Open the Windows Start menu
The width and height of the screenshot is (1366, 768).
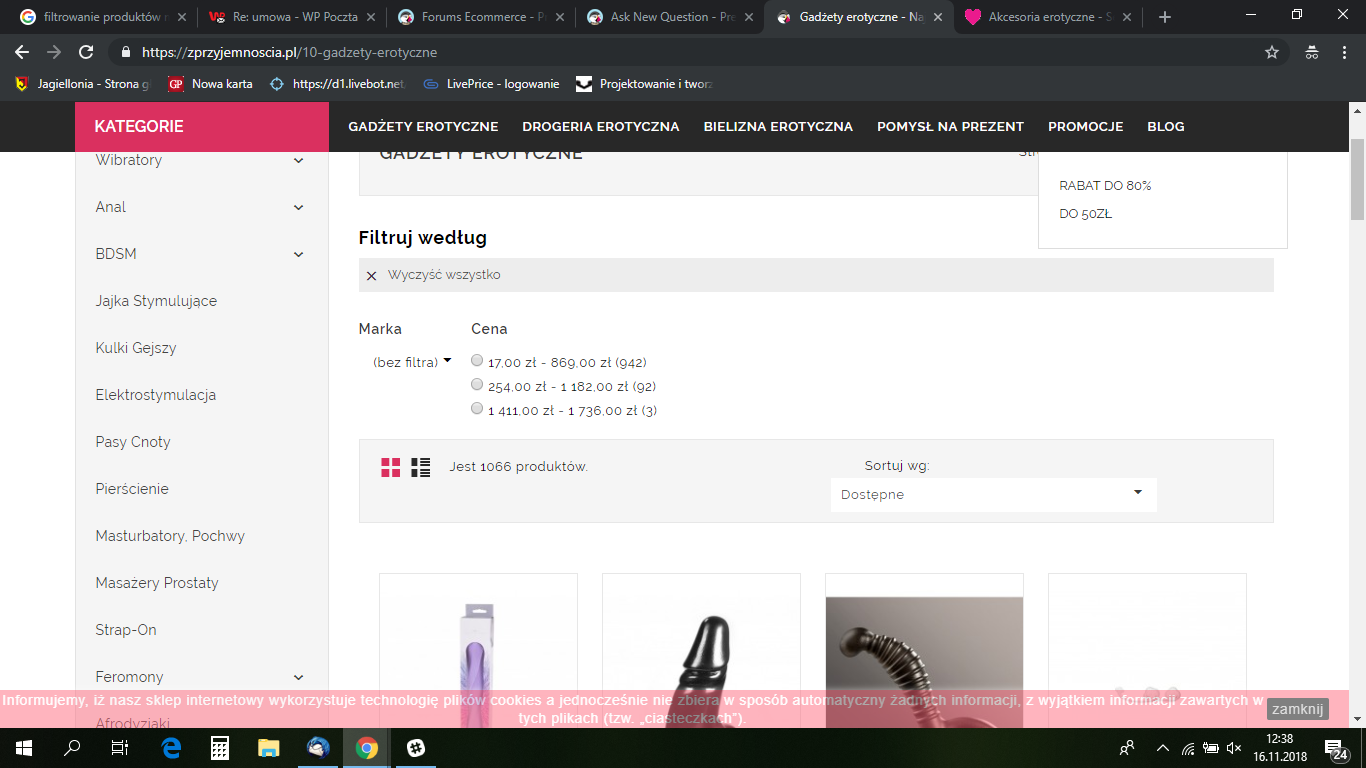click(x=22, y=747)
